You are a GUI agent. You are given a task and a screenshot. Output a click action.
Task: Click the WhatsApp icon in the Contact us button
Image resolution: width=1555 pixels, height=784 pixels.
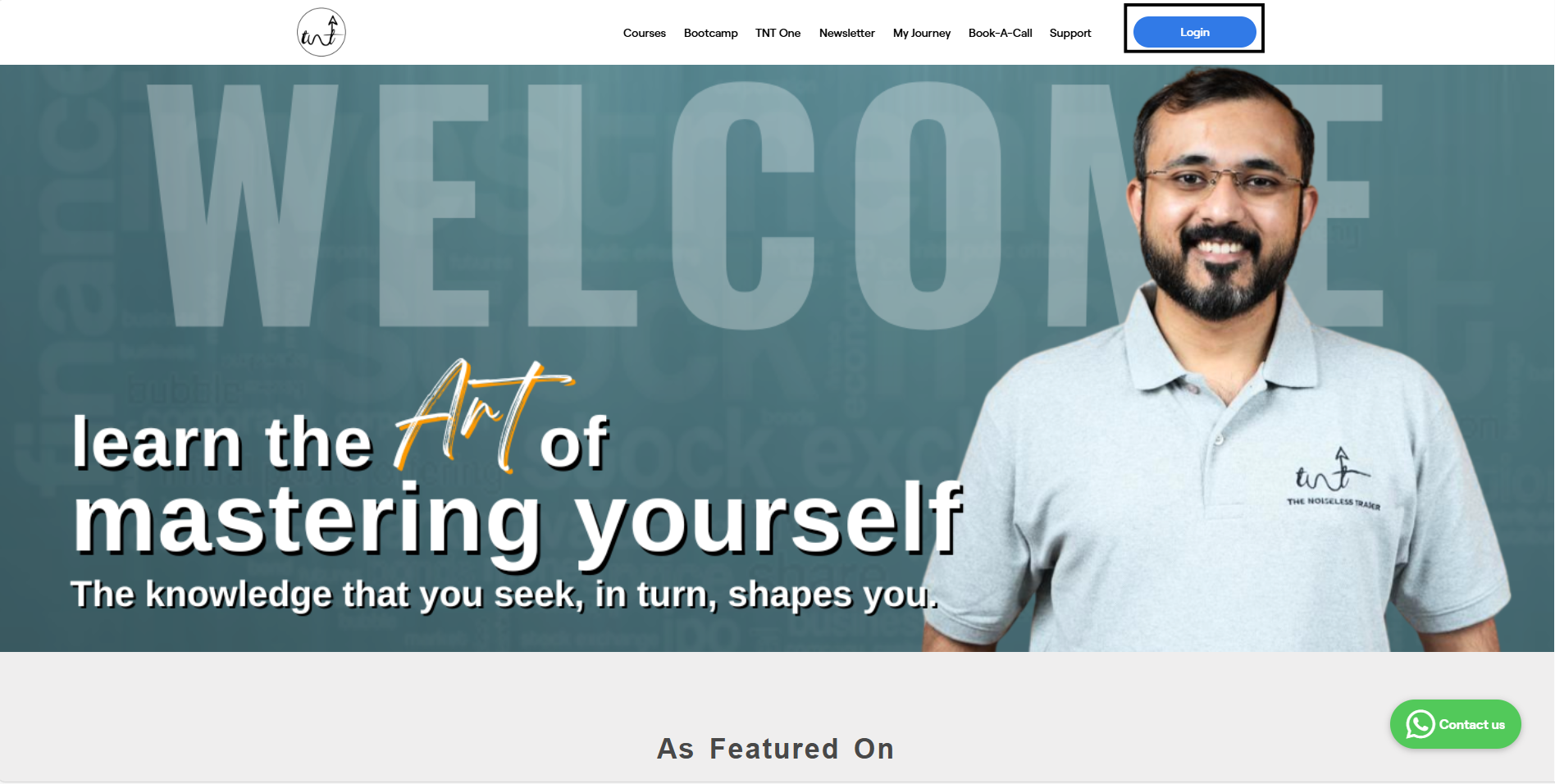(1420, 724)
